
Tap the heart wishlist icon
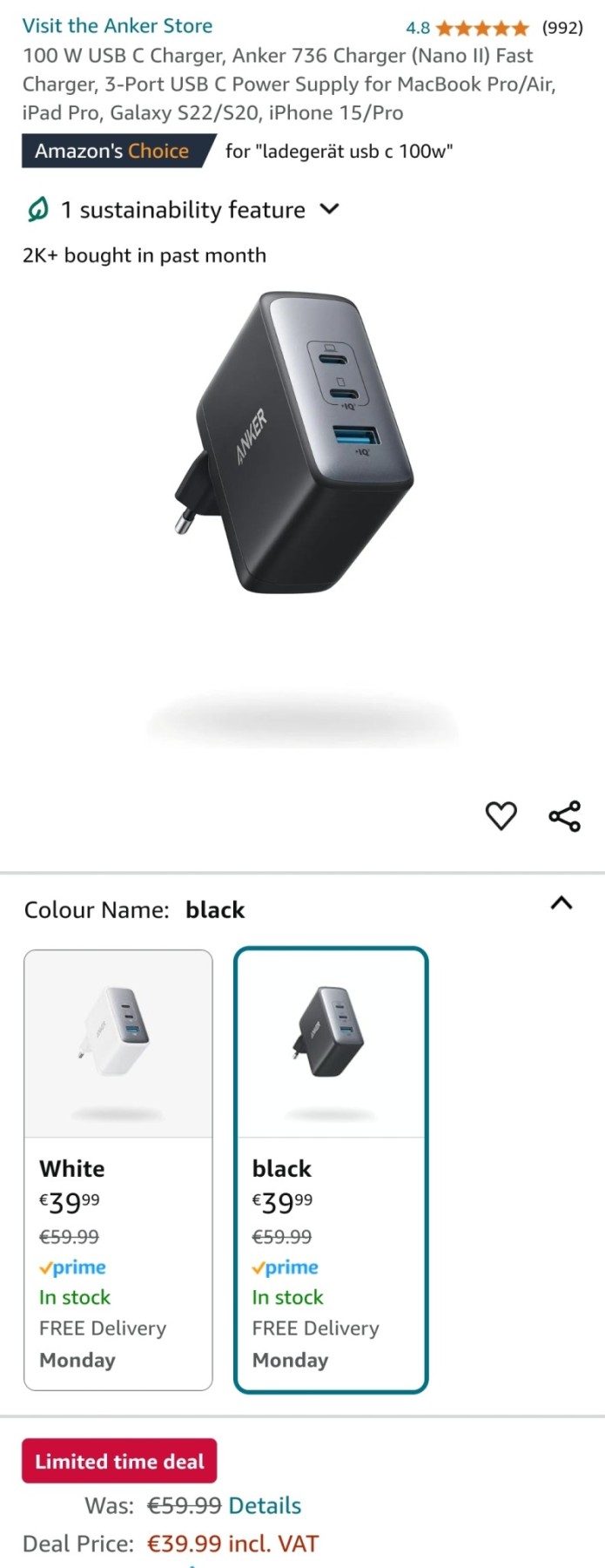(x=501, y=816)
